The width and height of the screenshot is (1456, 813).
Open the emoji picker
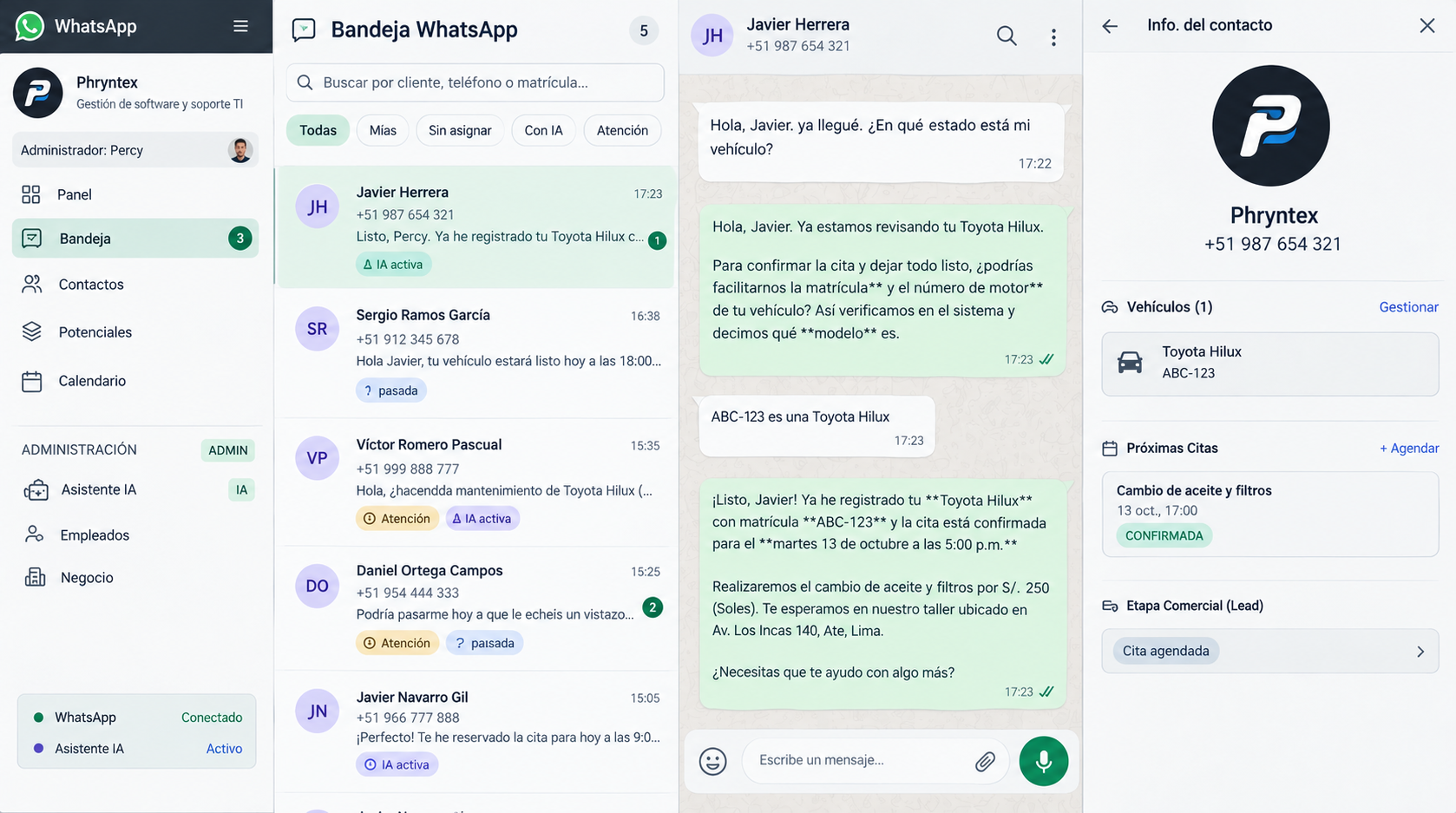tap(713, 762)
